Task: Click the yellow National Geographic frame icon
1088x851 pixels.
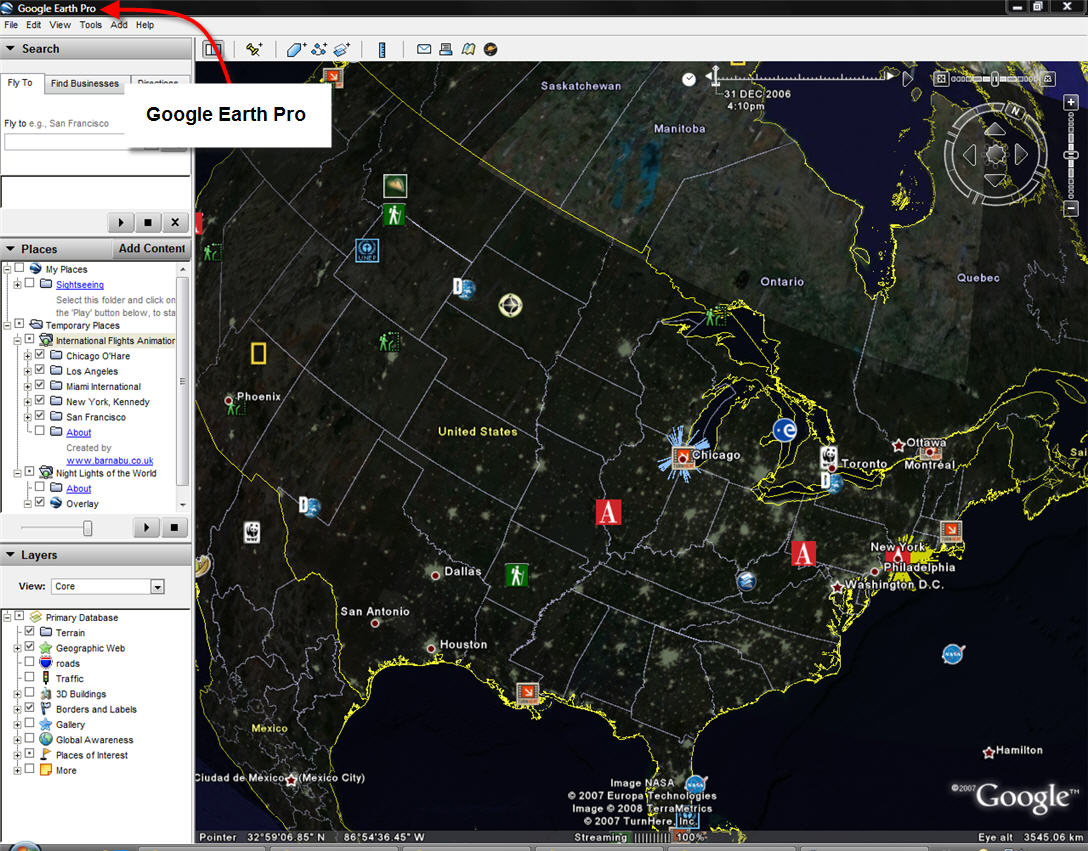Action: pos(258,353)
